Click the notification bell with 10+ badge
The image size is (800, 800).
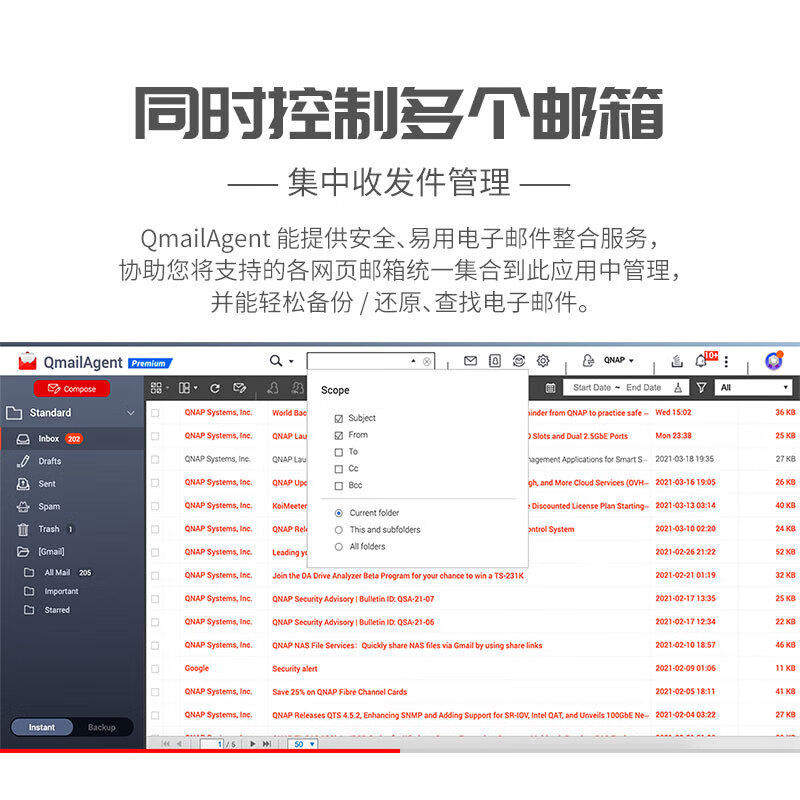(701, 359)
